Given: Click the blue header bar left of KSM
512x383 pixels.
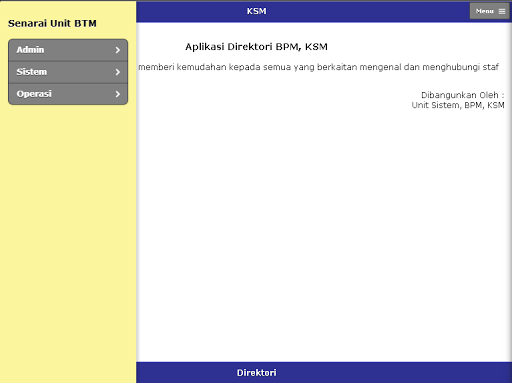Looking at the screenshot, I should tap(190, 11).
